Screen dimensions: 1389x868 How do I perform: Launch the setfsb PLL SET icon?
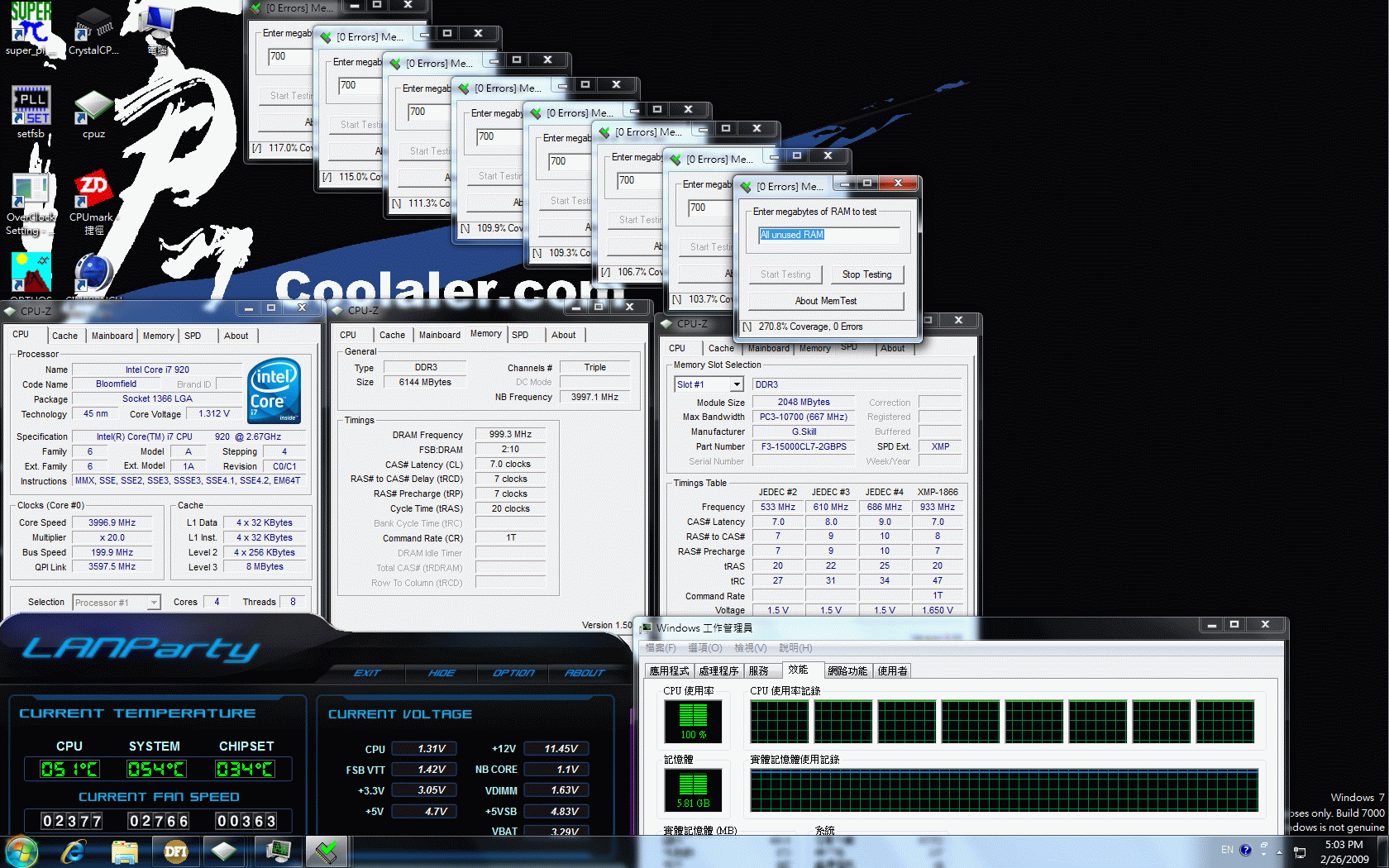31,112
